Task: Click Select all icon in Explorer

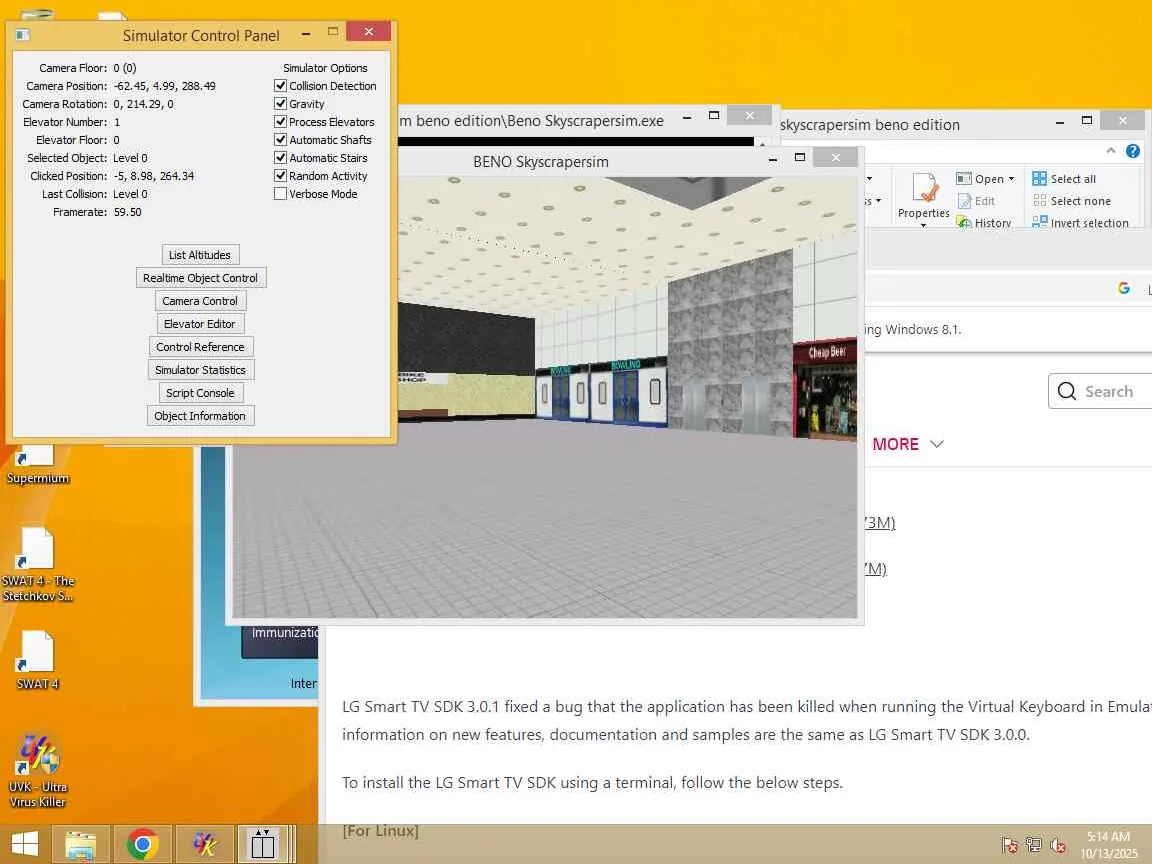Action: [1039, 179]
